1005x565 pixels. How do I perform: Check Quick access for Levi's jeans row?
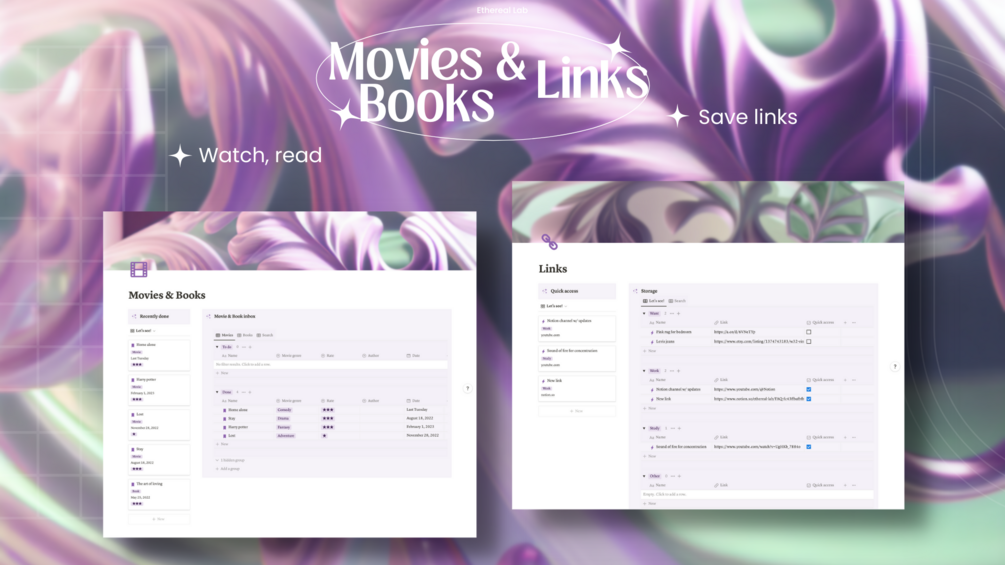click(808, 341)
